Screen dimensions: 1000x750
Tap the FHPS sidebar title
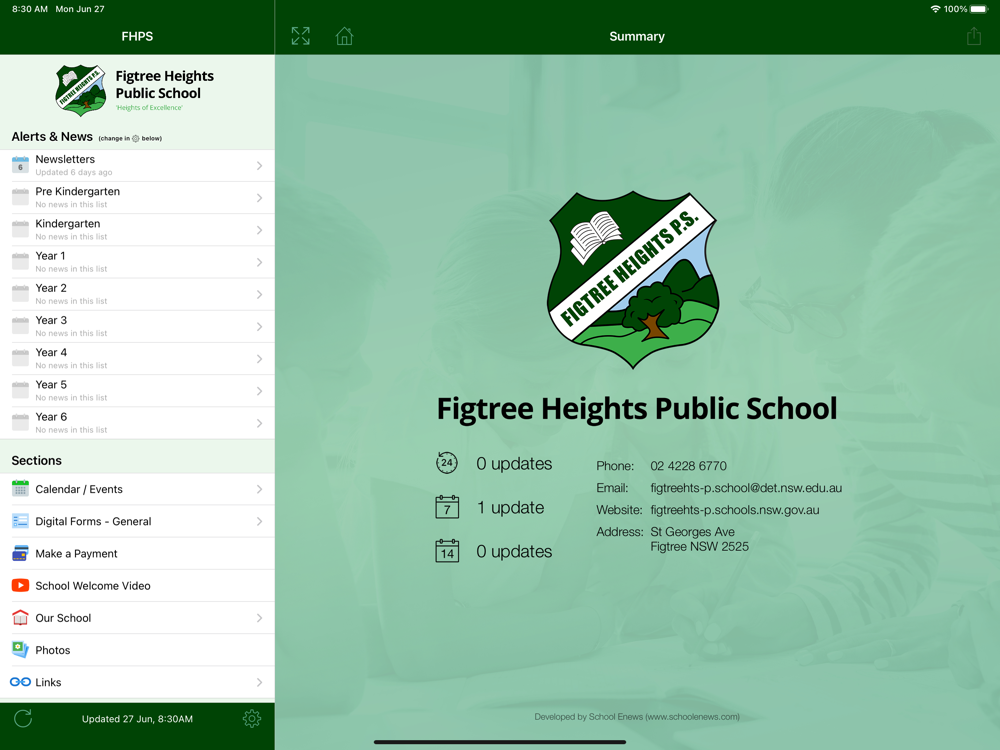[x=137, y=36]
